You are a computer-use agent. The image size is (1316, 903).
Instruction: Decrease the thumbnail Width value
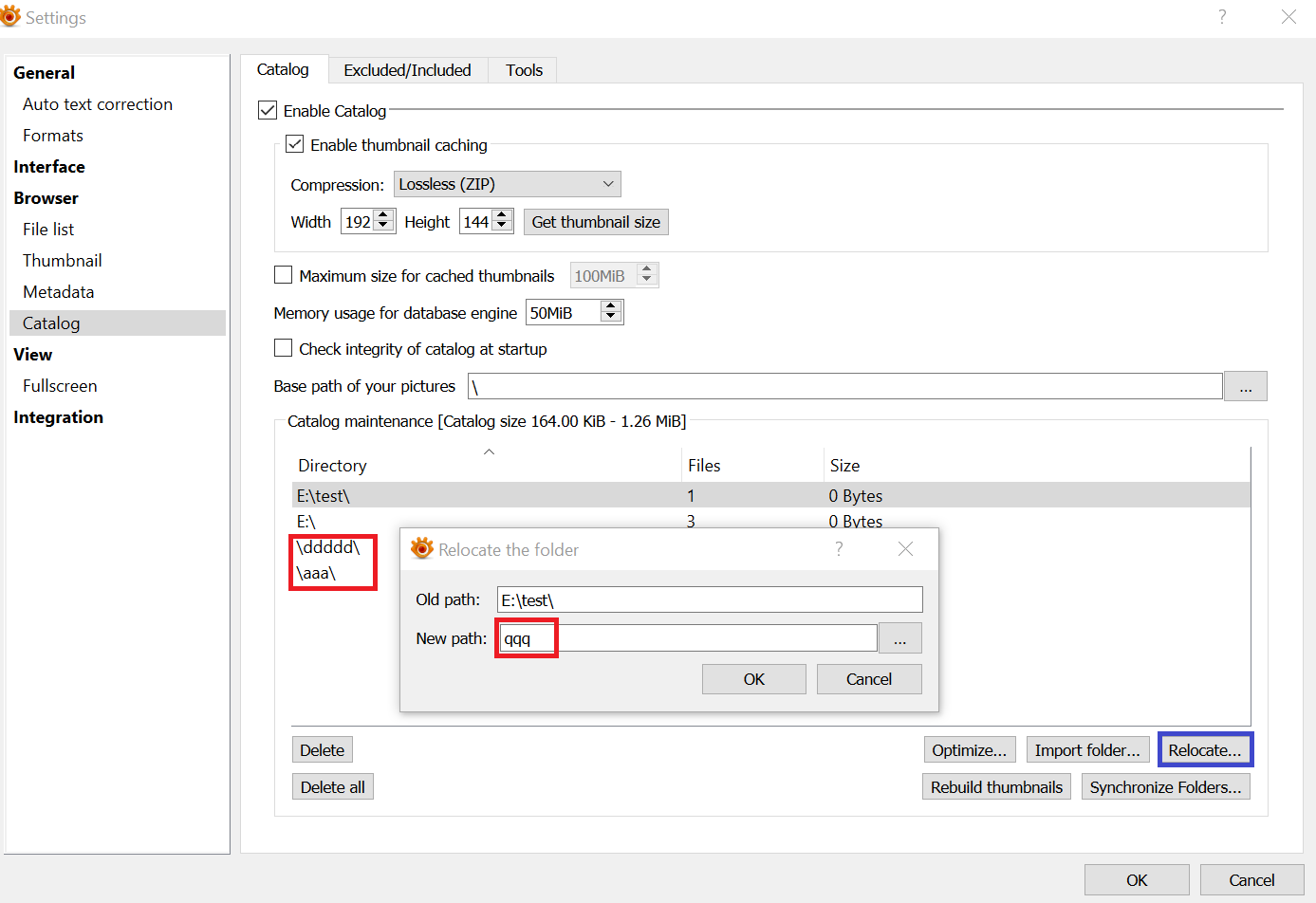click(383, 227)
